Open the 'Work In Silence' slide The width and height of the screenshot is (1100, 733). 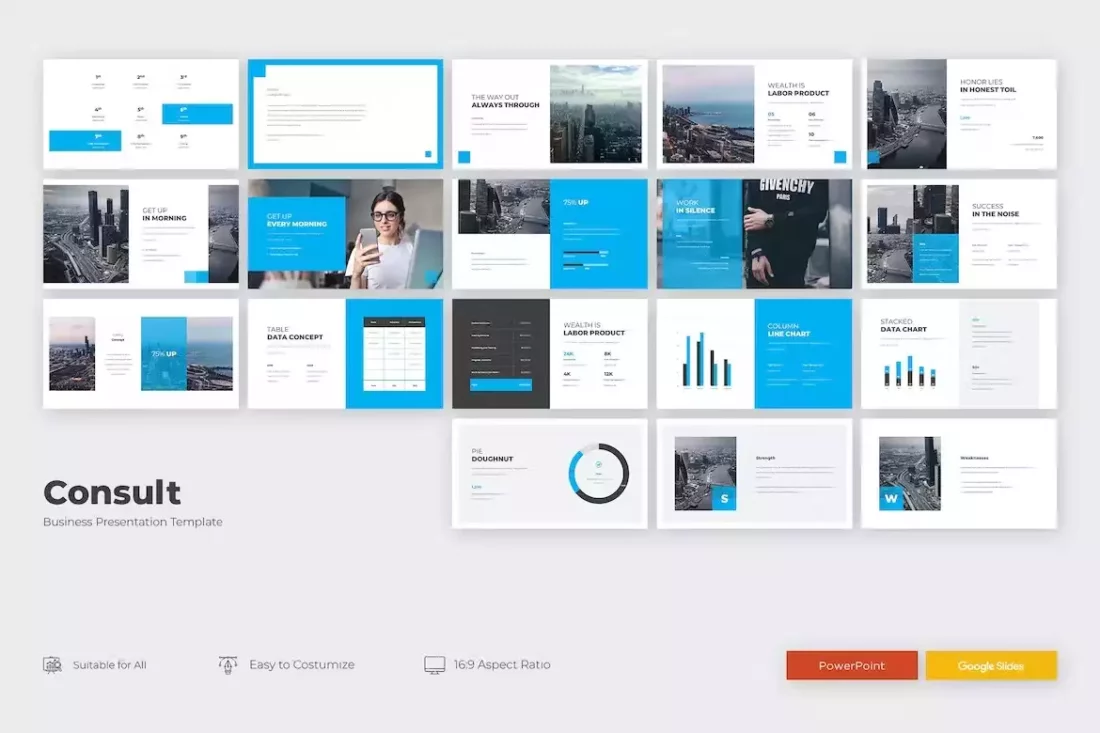point(755,233)
